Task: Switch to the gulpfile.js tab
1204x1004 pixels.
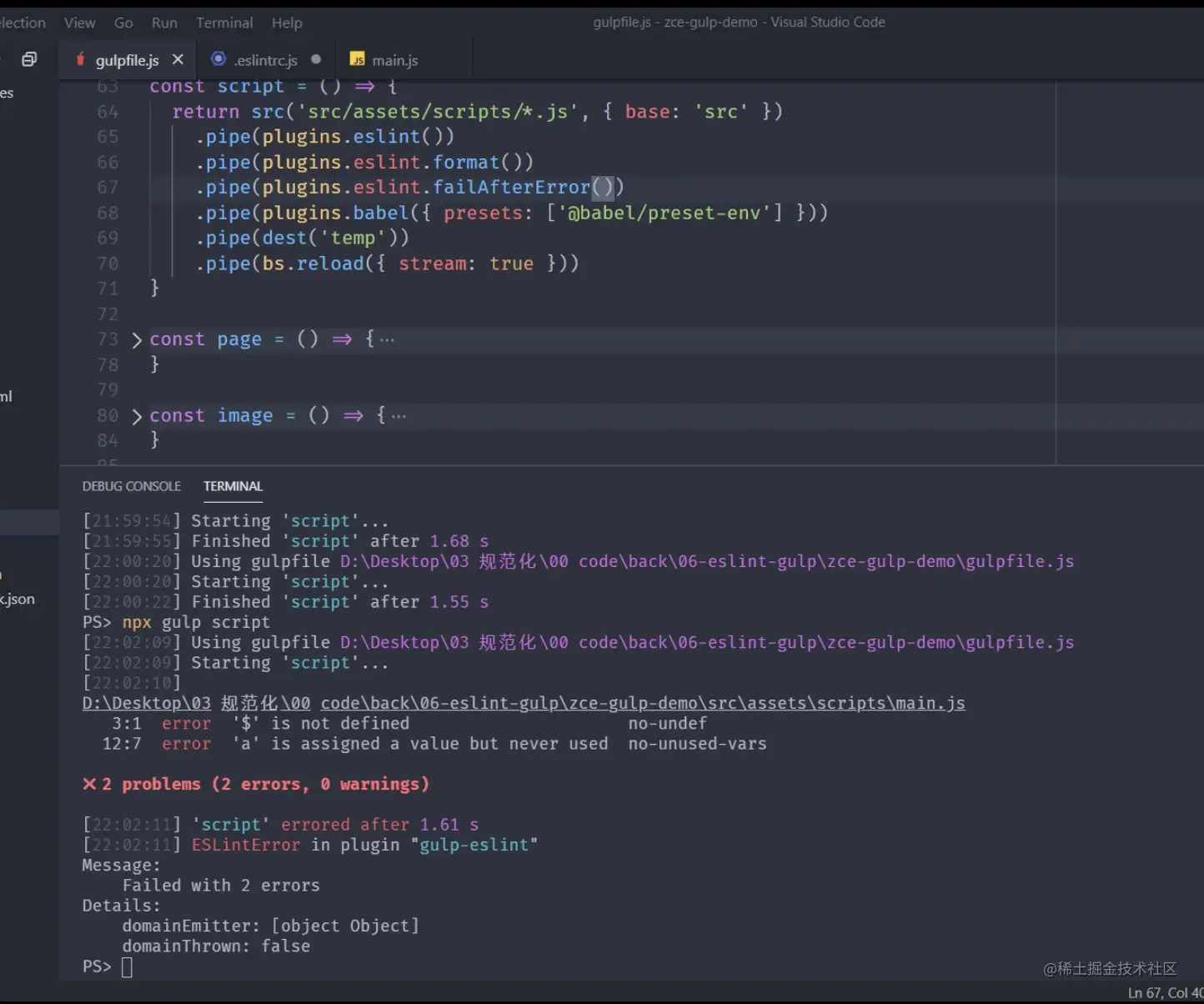Action: (x=128, y=60)
